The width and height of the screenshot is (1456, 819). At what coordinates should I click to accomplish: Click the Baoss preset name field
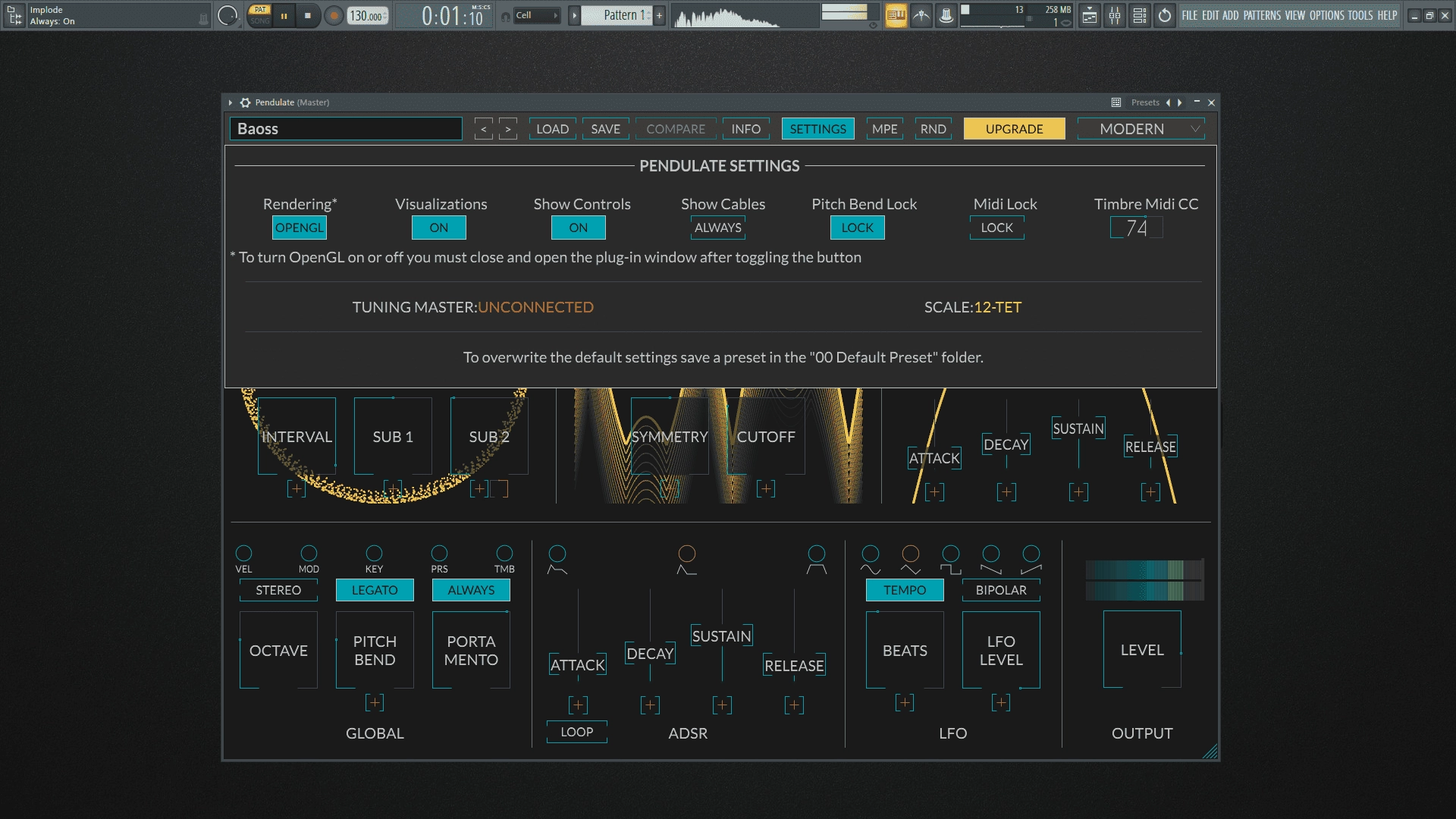(x=346, y=128)
